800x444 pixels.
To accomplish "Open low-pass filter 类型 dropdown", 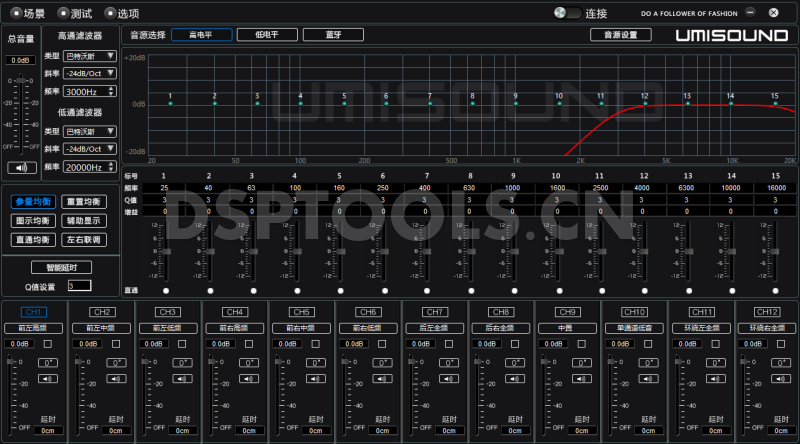I will click(90, 132).
